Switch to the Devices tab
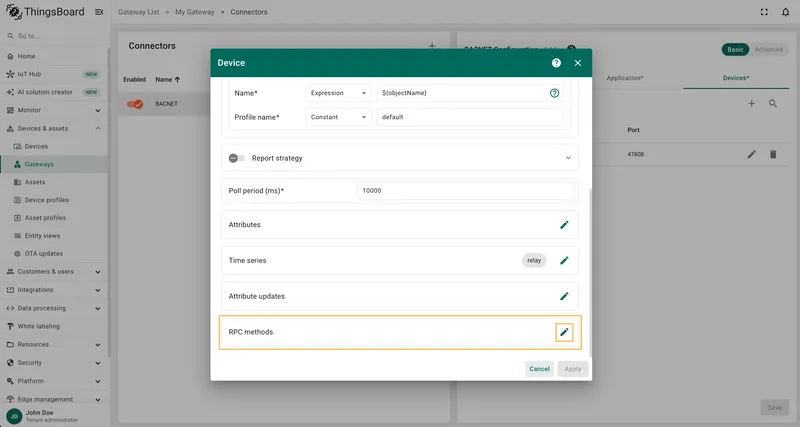The image size is (800, 427). pos(736,78)
